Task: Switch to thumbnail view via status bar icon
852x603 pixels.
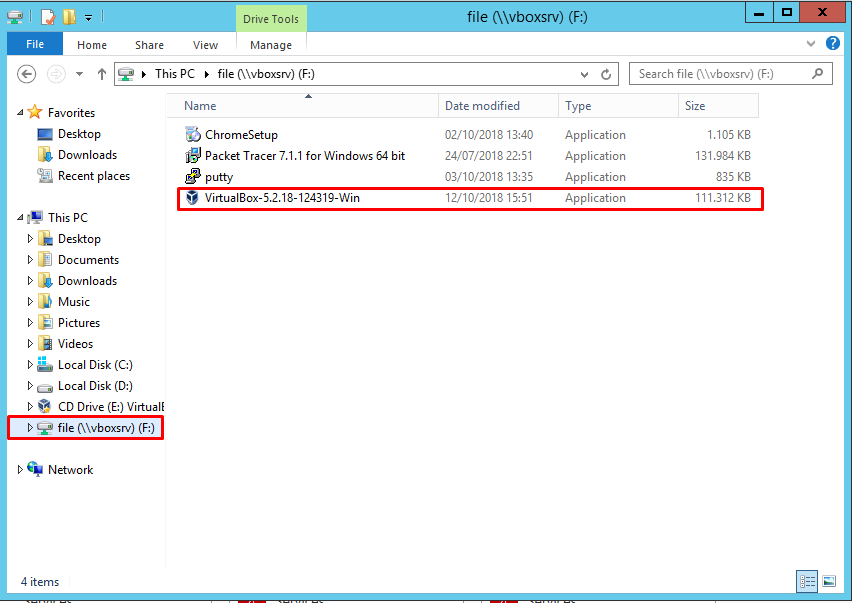Action: pyautogui.click(x=830, y=581)
